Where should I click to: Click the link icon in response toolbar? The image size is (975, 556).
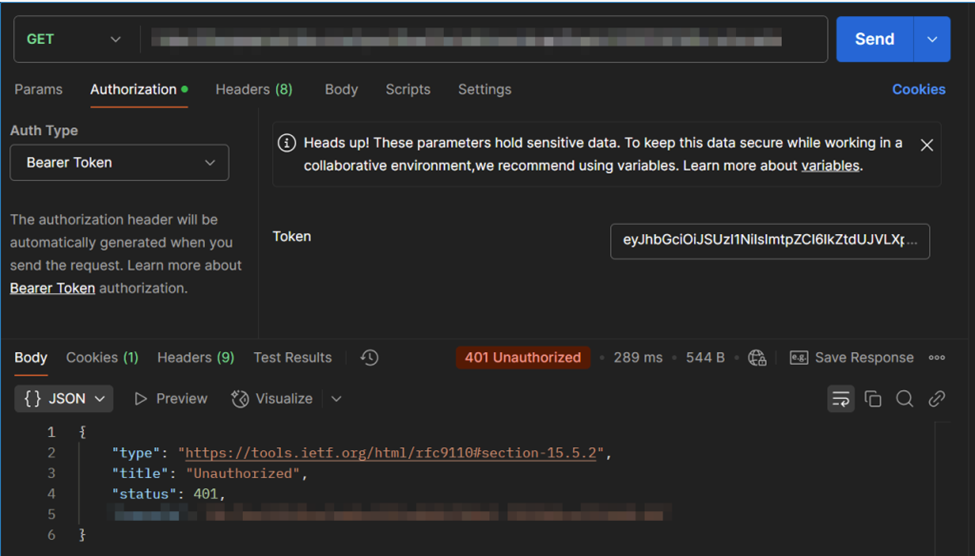pyautogui.click(x=937, y=399)
